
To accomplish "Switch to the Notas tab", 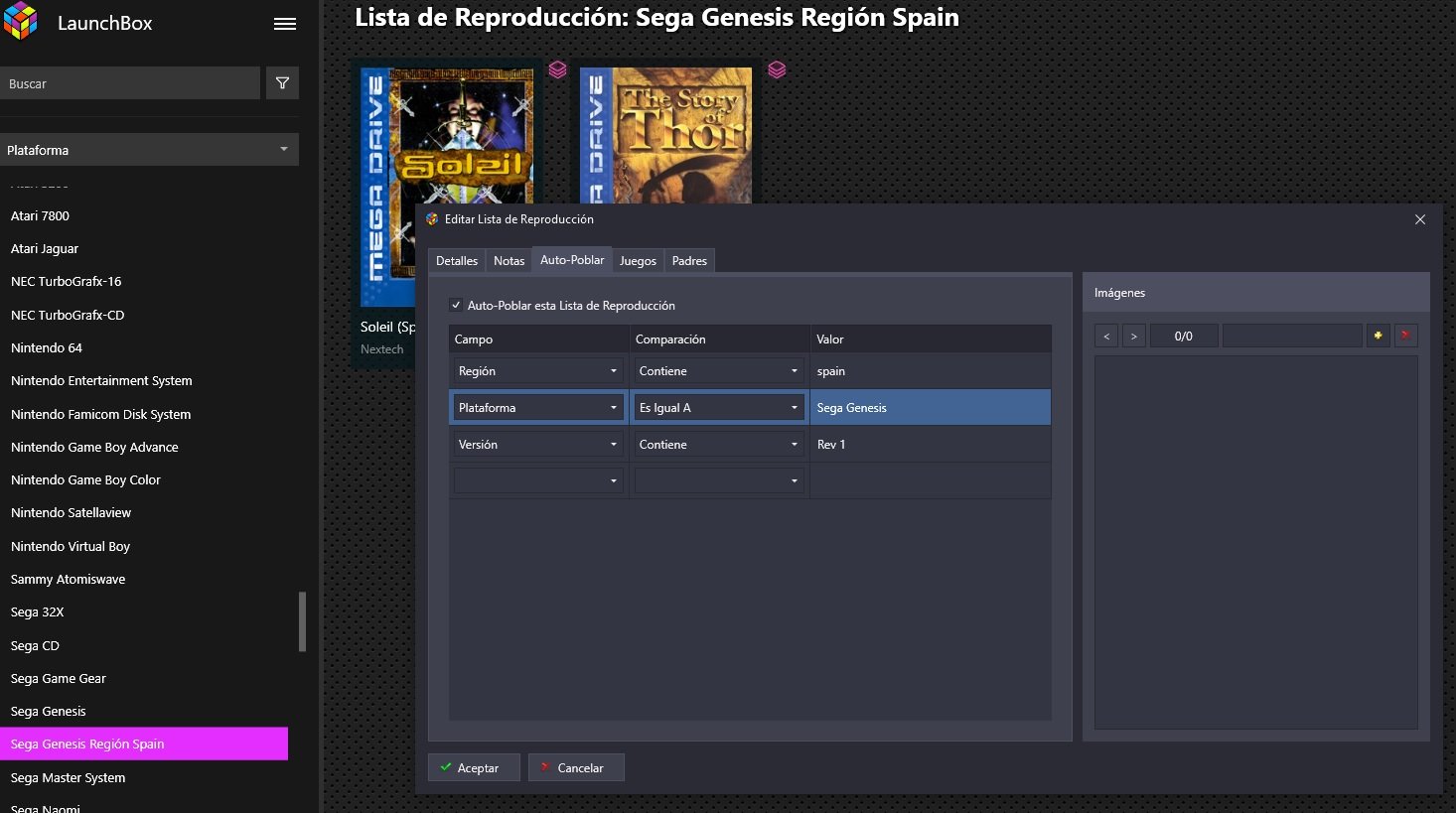I will point(509,261).
